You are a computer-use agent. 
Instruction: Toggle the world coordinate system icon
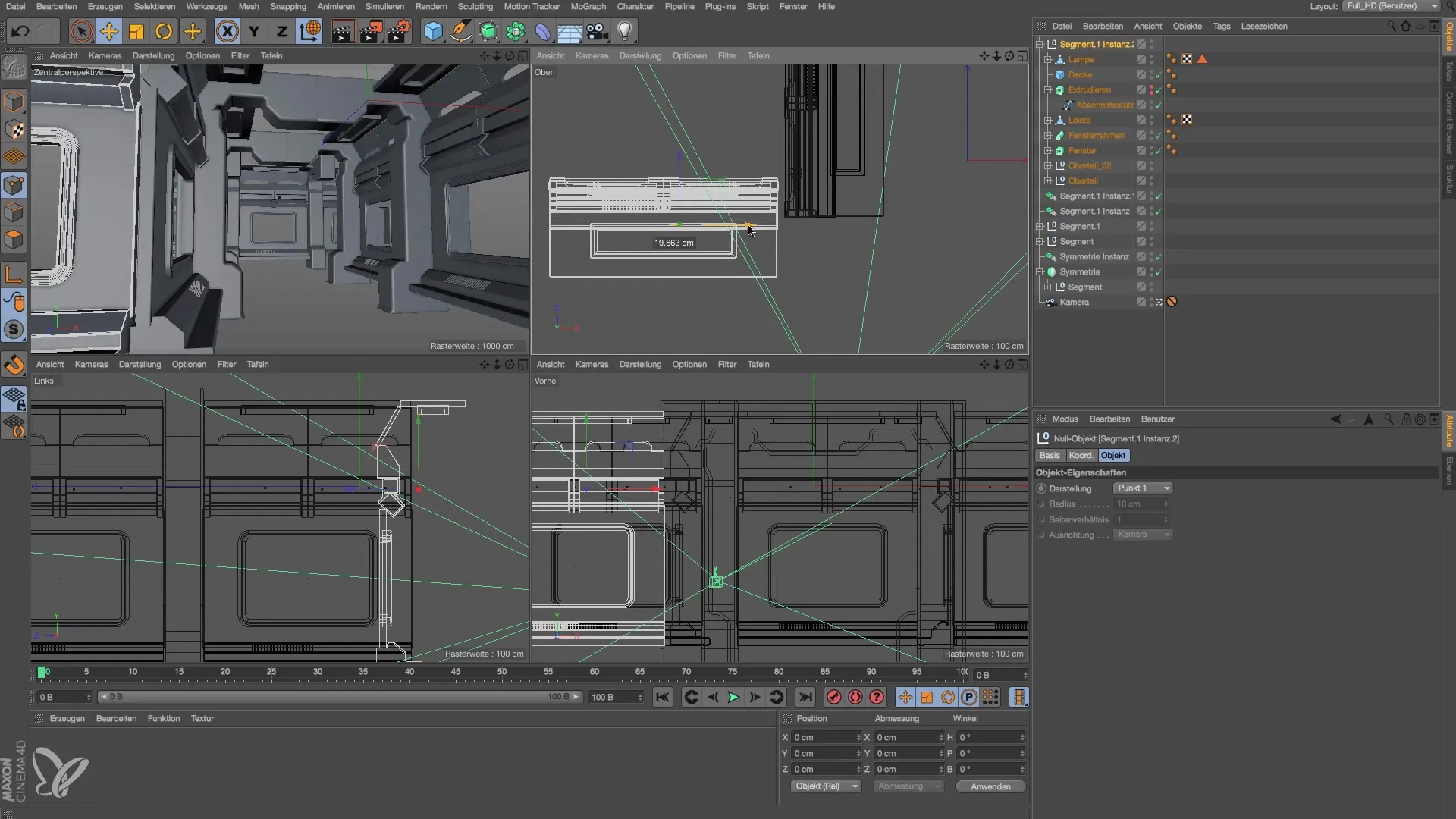pos(309,31)
